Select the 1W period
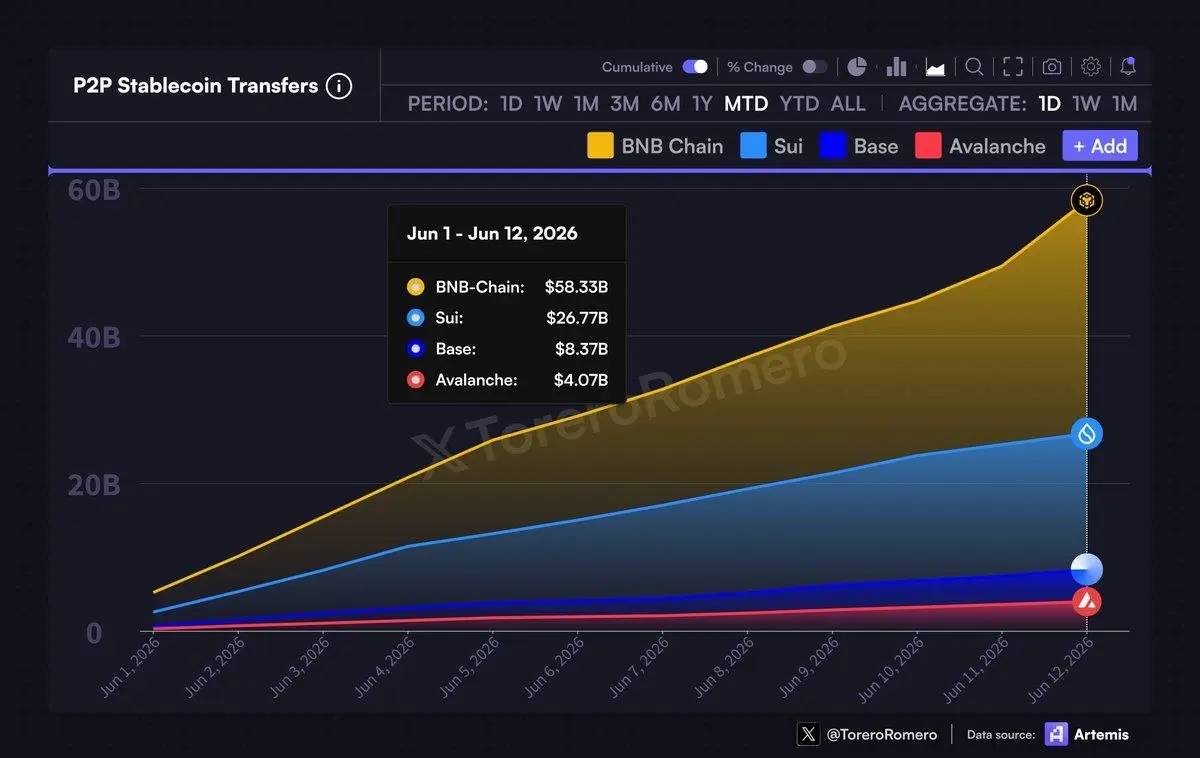 548,104
